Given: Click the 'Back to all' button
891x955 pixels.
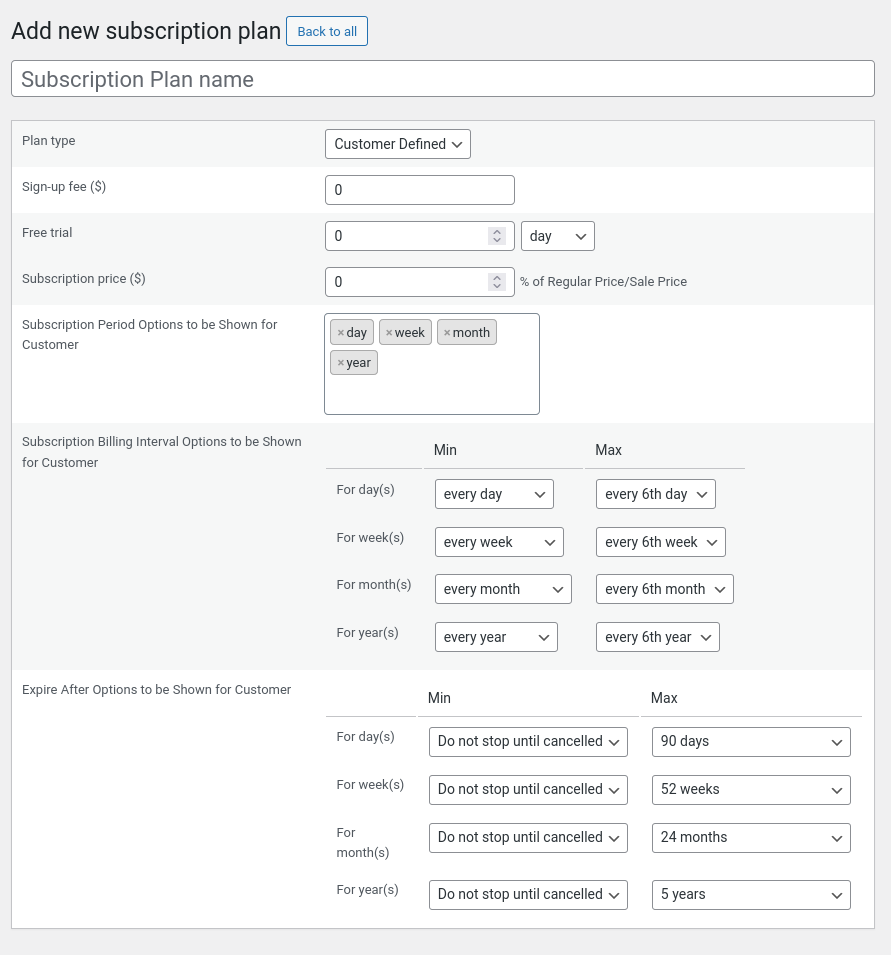Looking at the screenshot, I should [327, 31].
